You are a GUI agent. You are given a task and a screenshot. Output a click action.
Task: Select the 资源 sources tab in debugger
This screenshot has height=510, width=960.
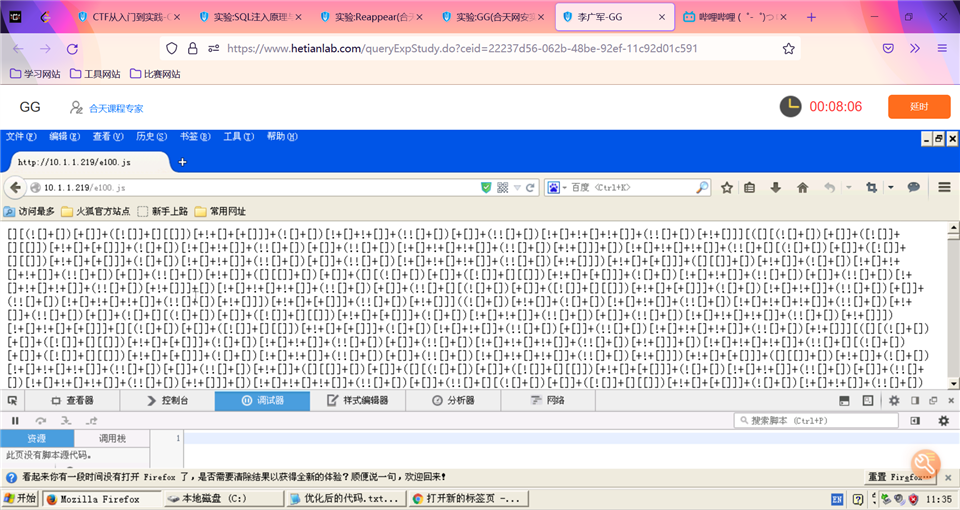click(37, 438)
